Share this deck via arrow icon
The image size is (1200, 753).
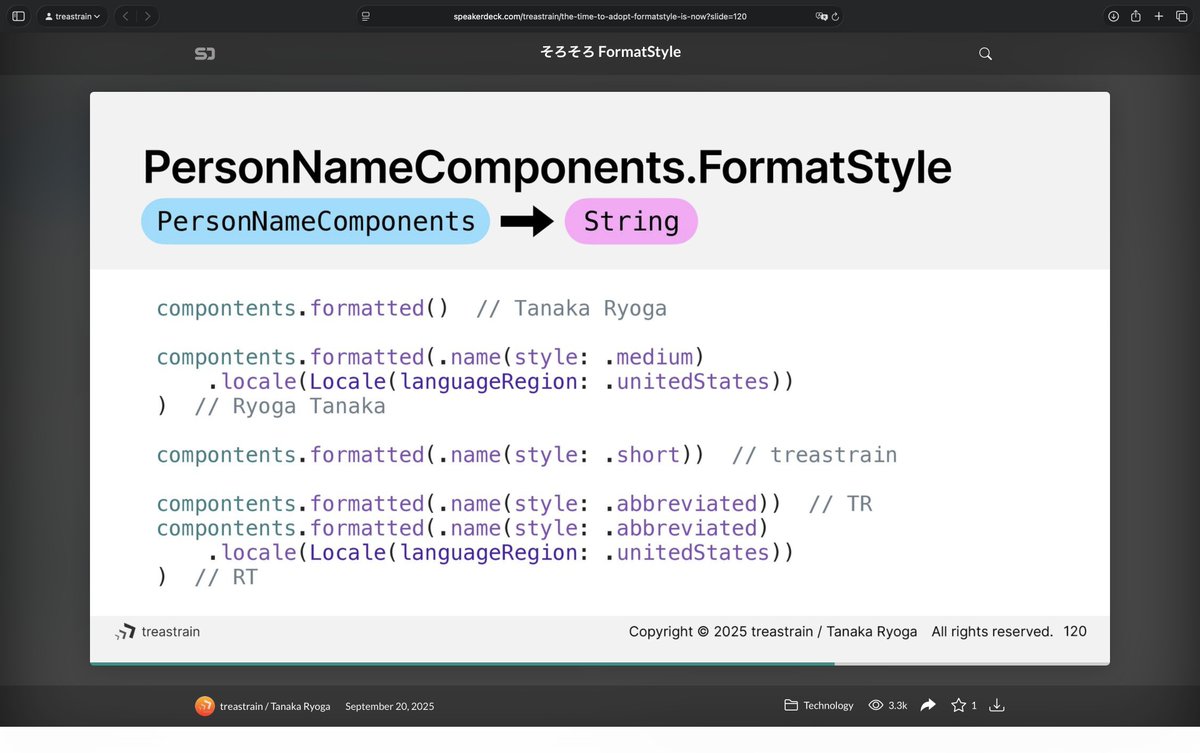(x=927, y=705)
